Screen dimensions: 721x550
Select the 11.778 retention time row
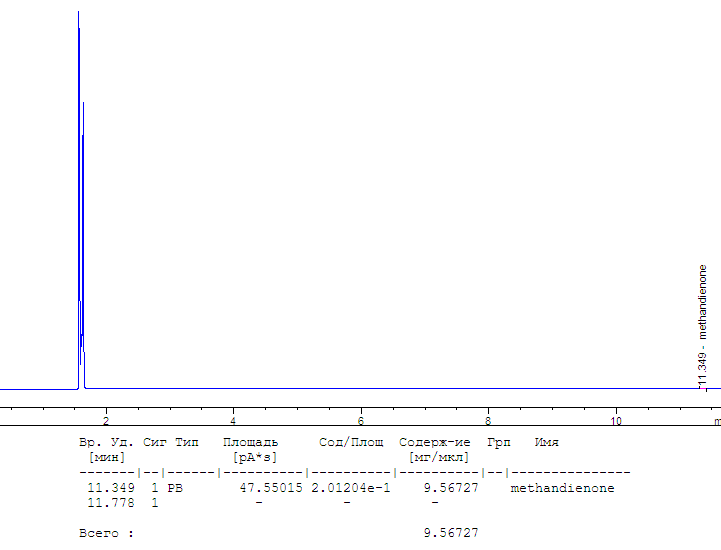coord(110,503)
